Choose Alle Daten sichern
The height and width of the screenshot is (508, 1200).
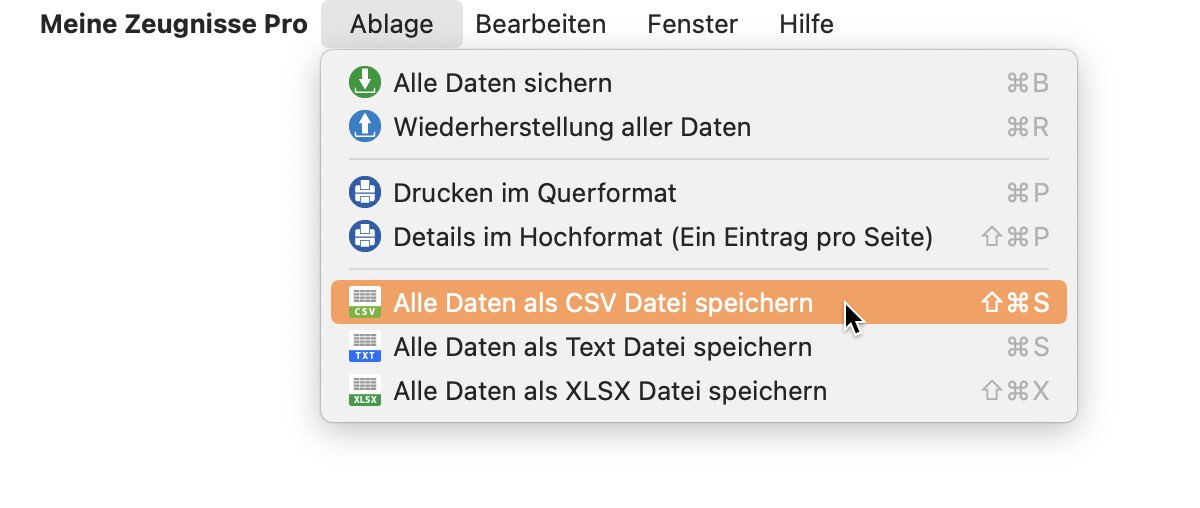tap(698, 83)
